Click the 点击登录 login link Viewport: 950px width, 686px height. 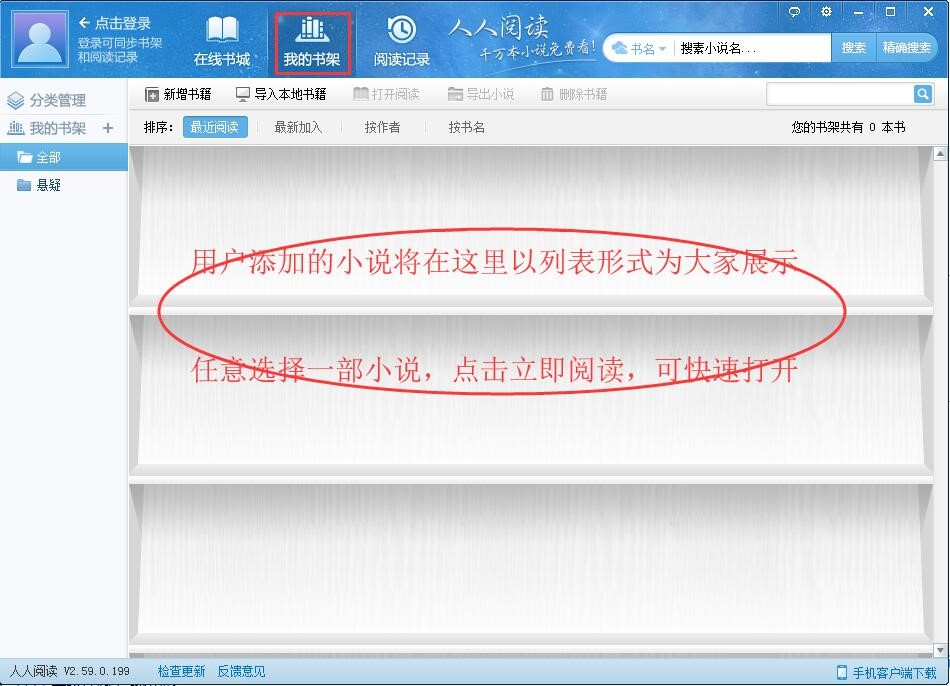coord(115,23)
